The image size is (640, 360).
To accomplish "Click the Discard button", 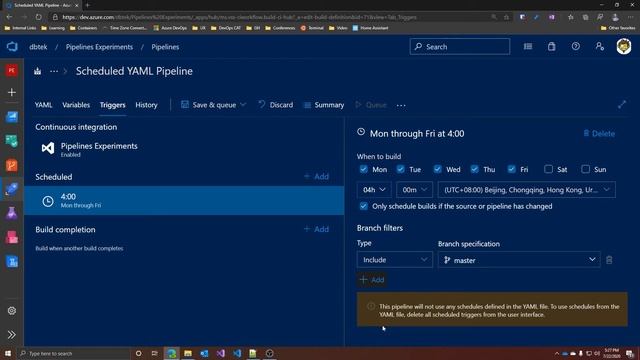I will pos(276,105).
